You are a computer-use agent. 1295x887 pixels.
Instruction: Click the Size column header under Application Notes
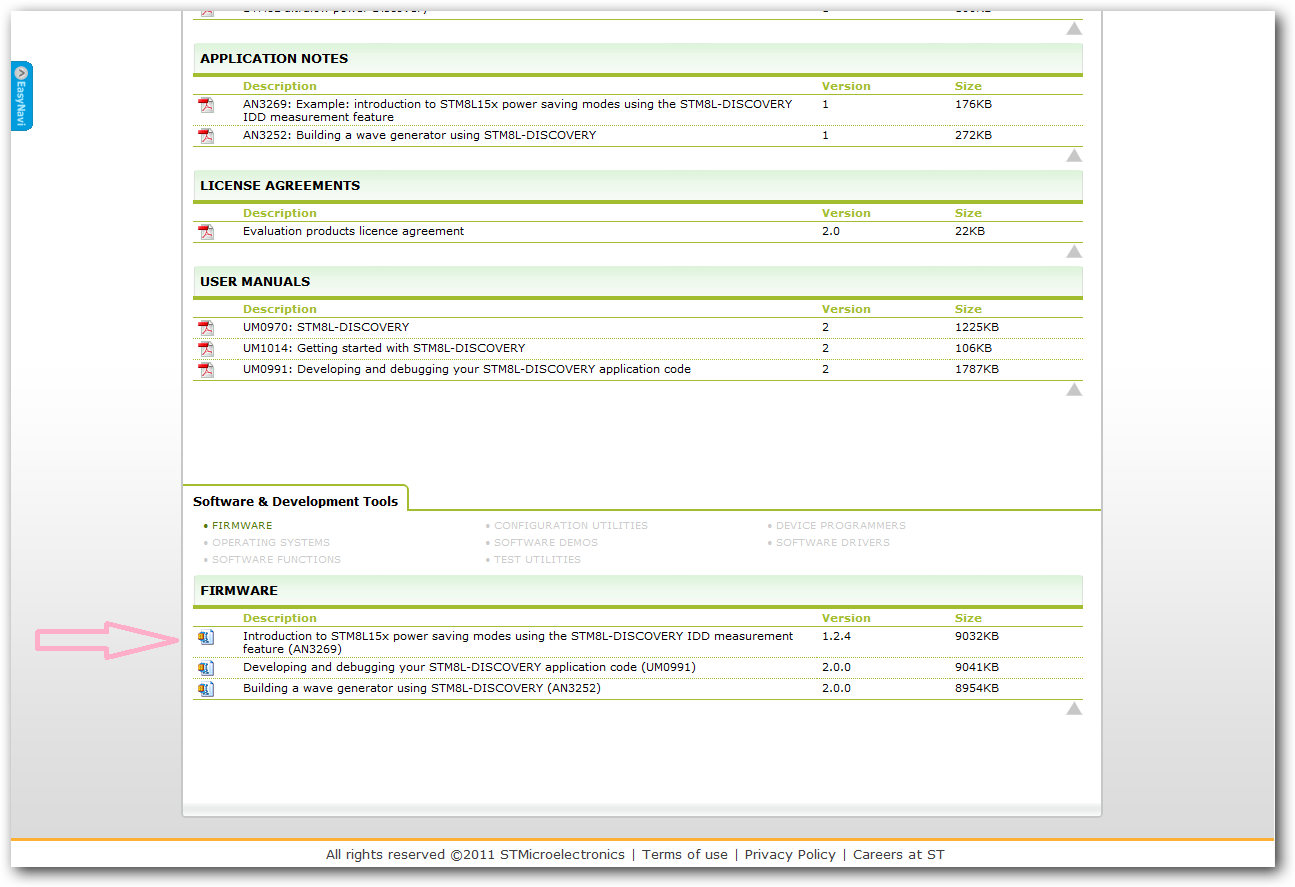click(x=968, y=86)
